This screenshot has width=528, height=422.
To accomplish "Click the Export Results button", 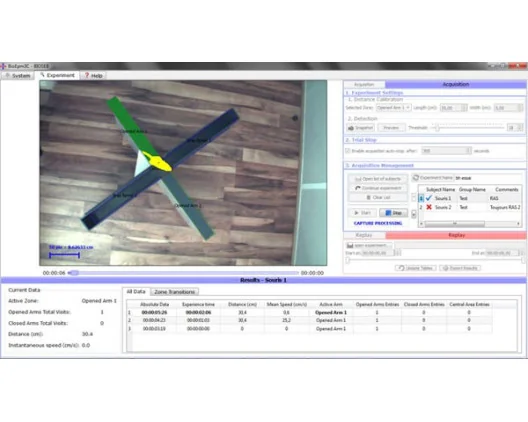I will [x=460, y=268].
